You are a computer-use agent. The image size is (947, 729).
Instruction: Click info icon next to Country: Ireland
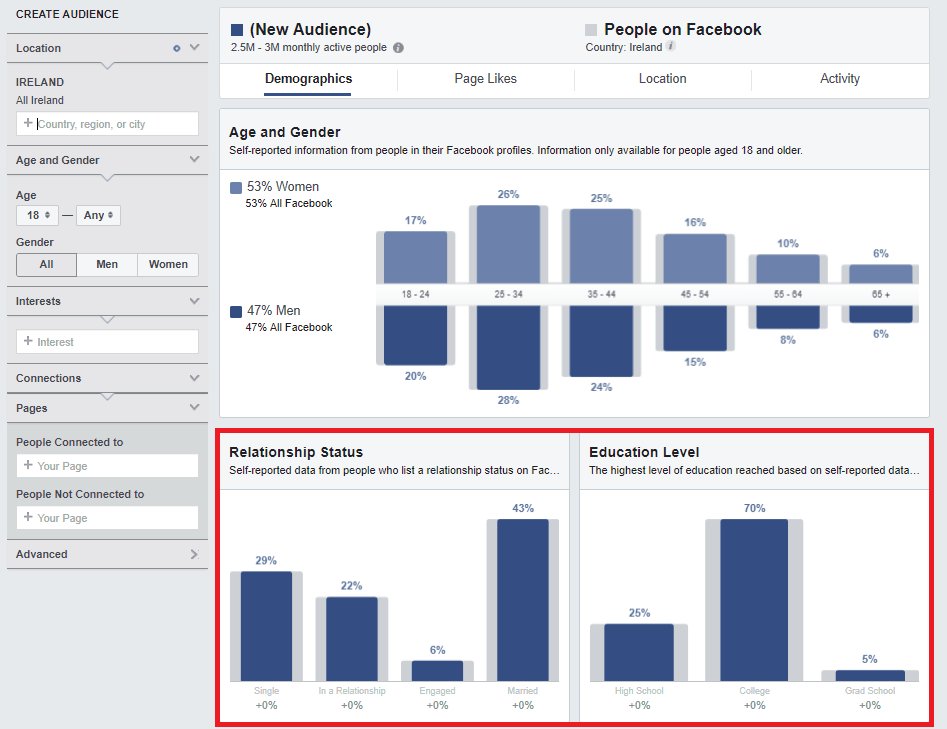point(671,47)
